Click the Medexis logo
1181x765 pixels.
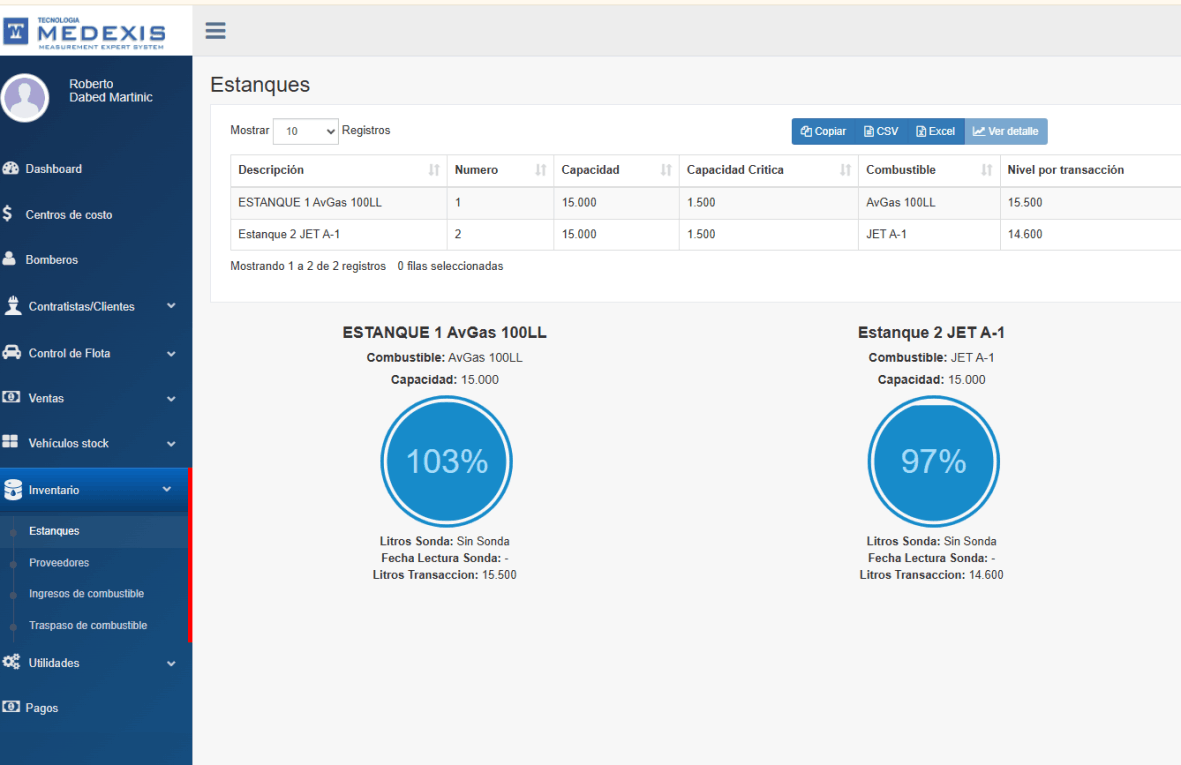click(95, 30)
